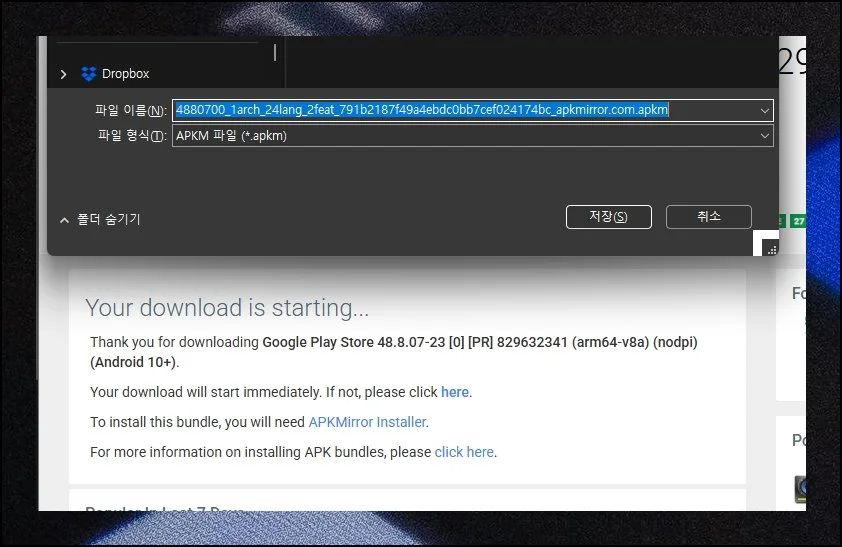Click the highlighted file name text field

pyautogui.click(x=422, y=110)
